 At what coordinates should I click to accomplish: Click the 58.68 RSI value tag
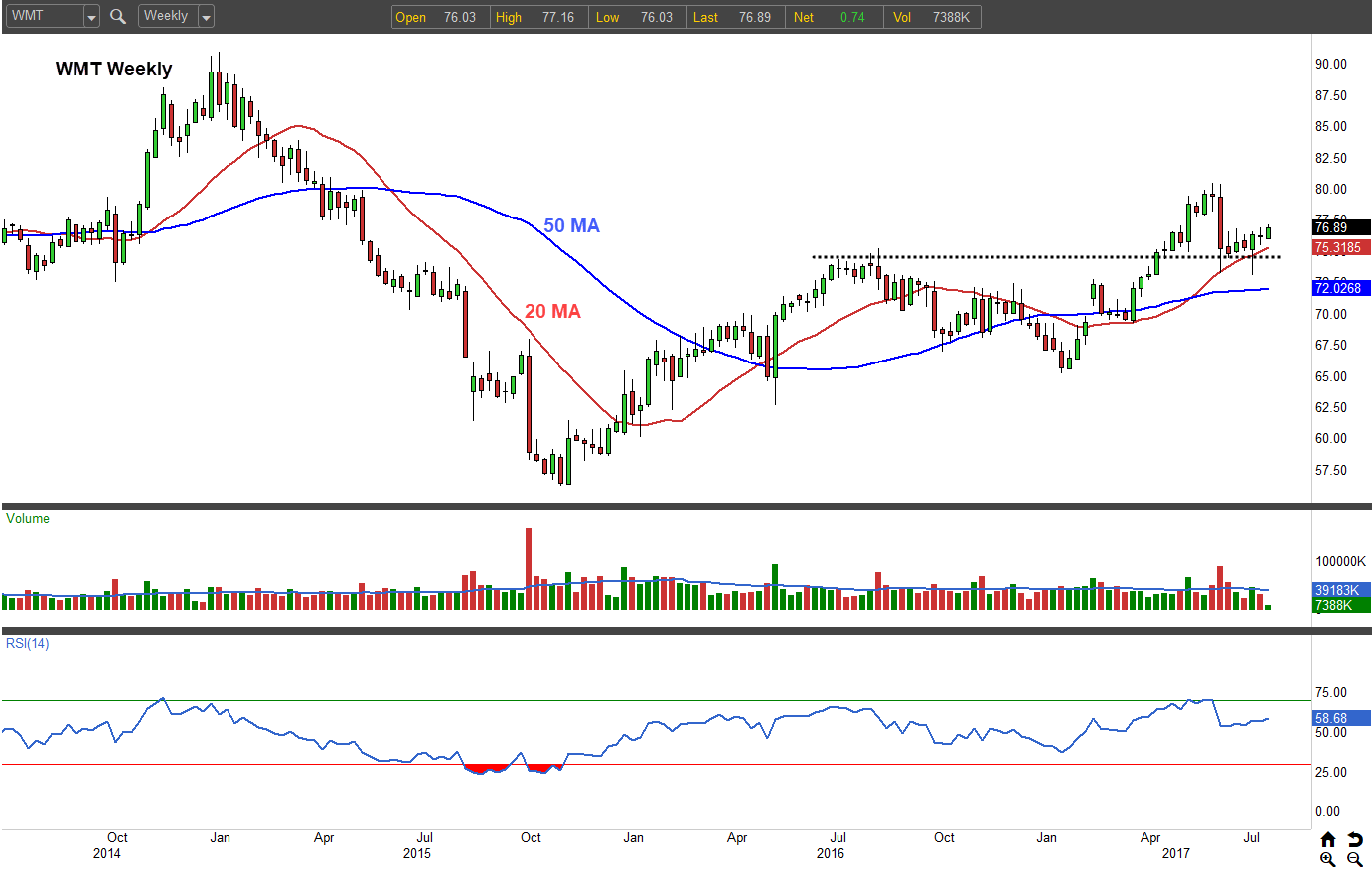pos(1342,718)
